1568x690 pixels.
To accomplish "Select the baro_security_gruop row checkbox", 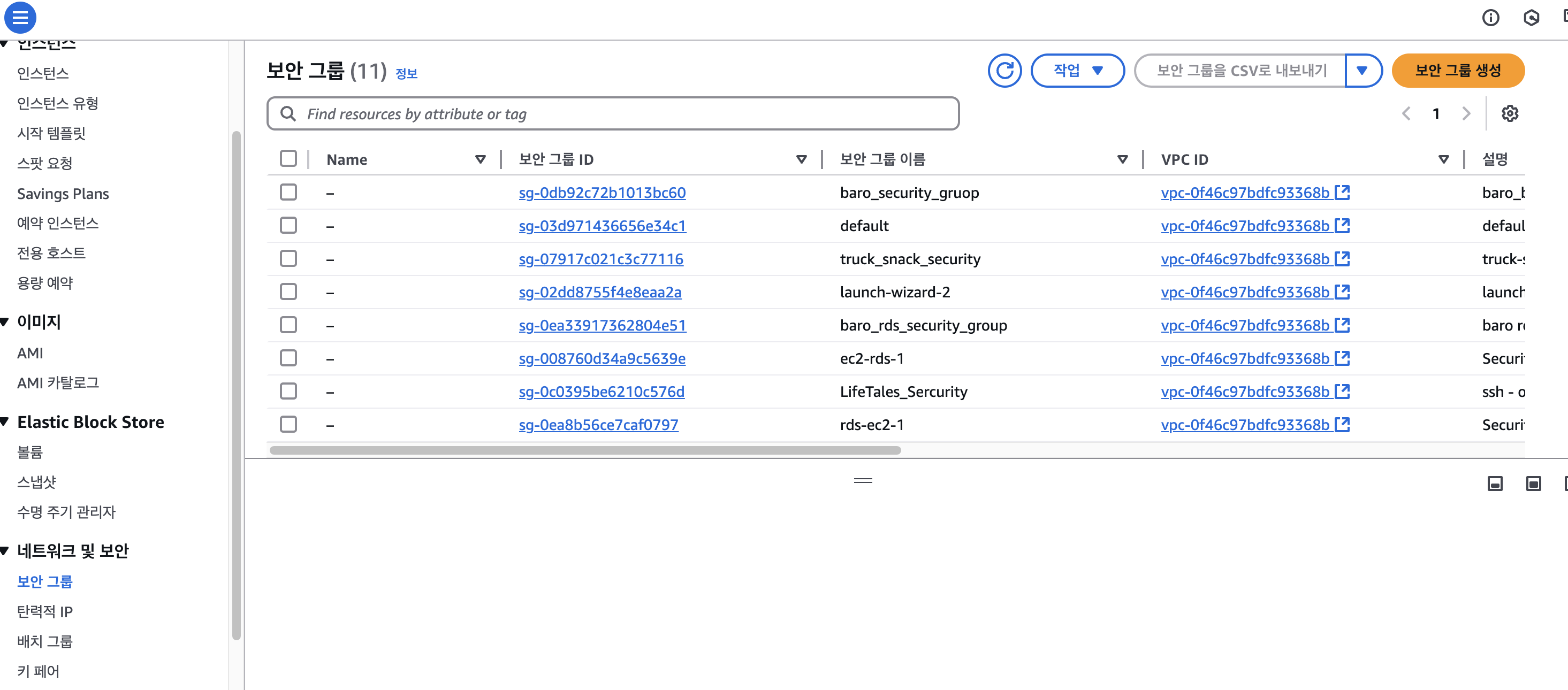I will pos(288,192).
